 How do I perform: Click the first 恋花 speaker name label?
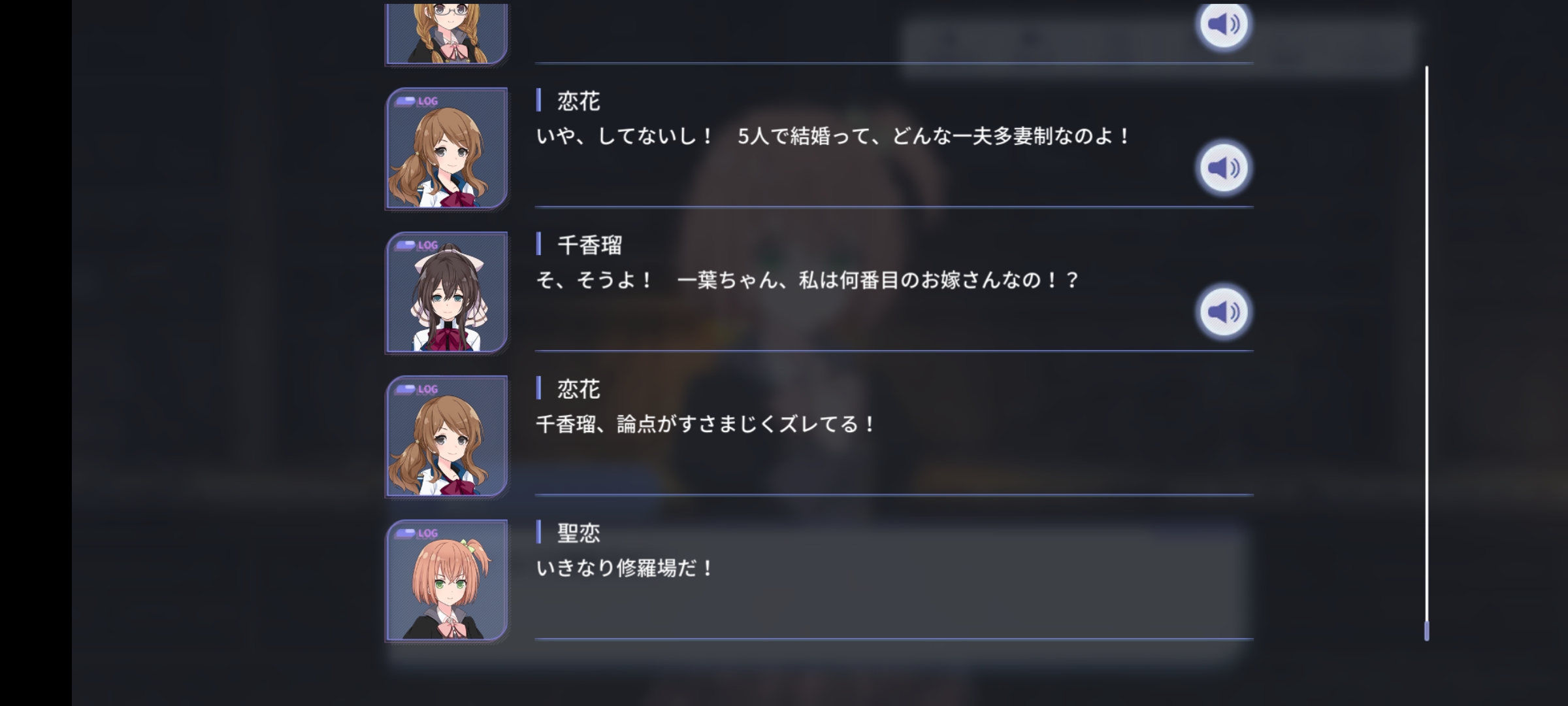coord(578,101)
